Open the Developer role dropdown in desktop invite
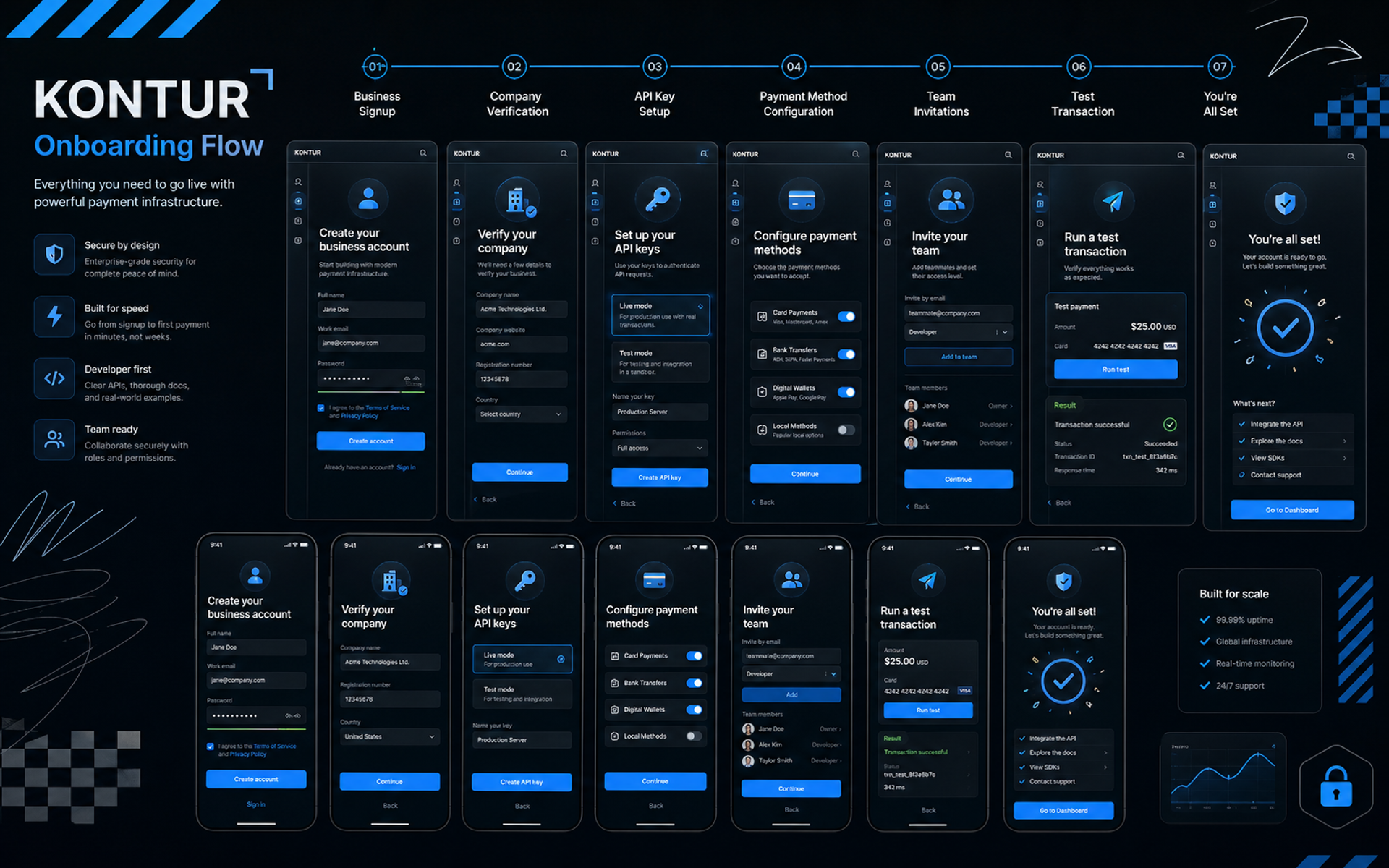 (x=958, y=332)
